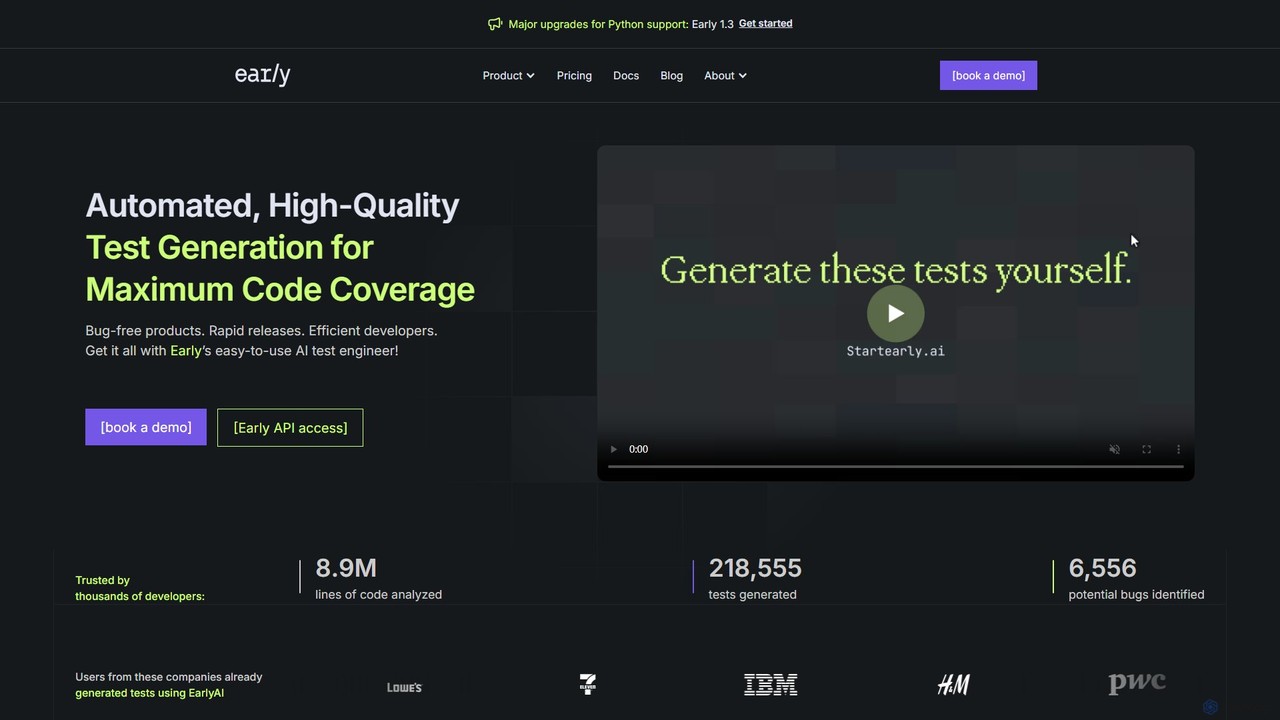Click the H&M company logo
The height and width of the screenshot is (720, 1280).
click(x=954, y=685)
